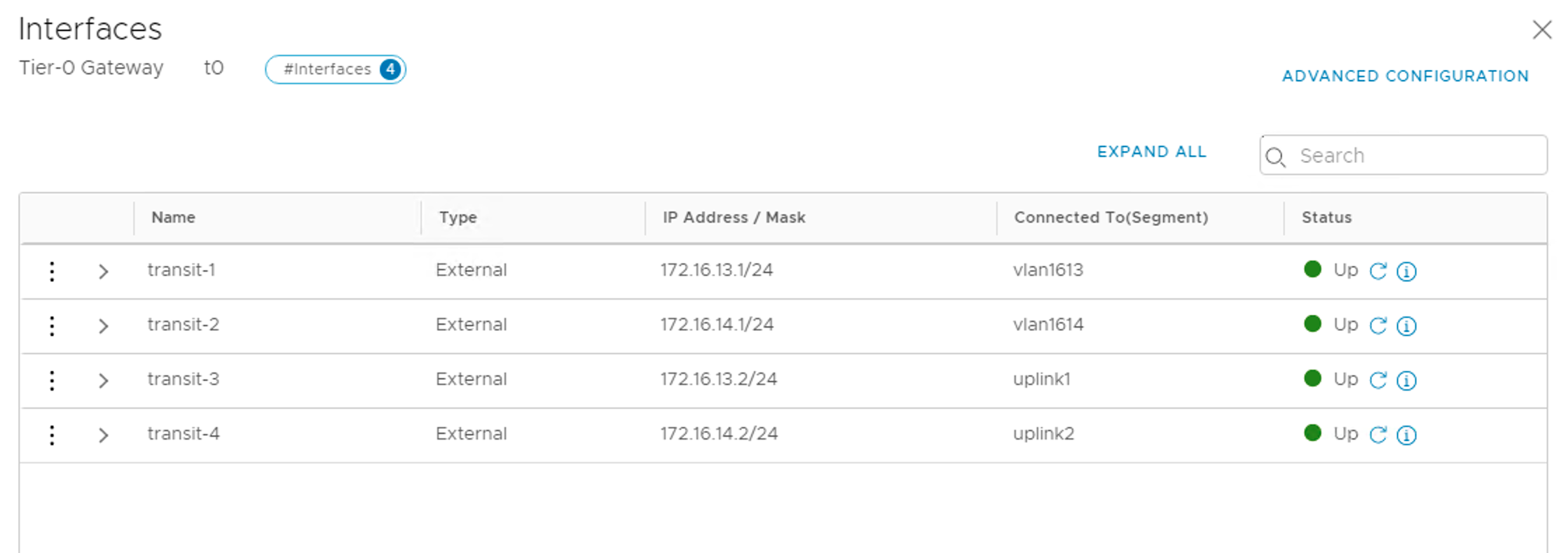Expand the transit-1 interface row
Image resolution: width=1568 pixels, height=553 pixels.
point(104,272)
